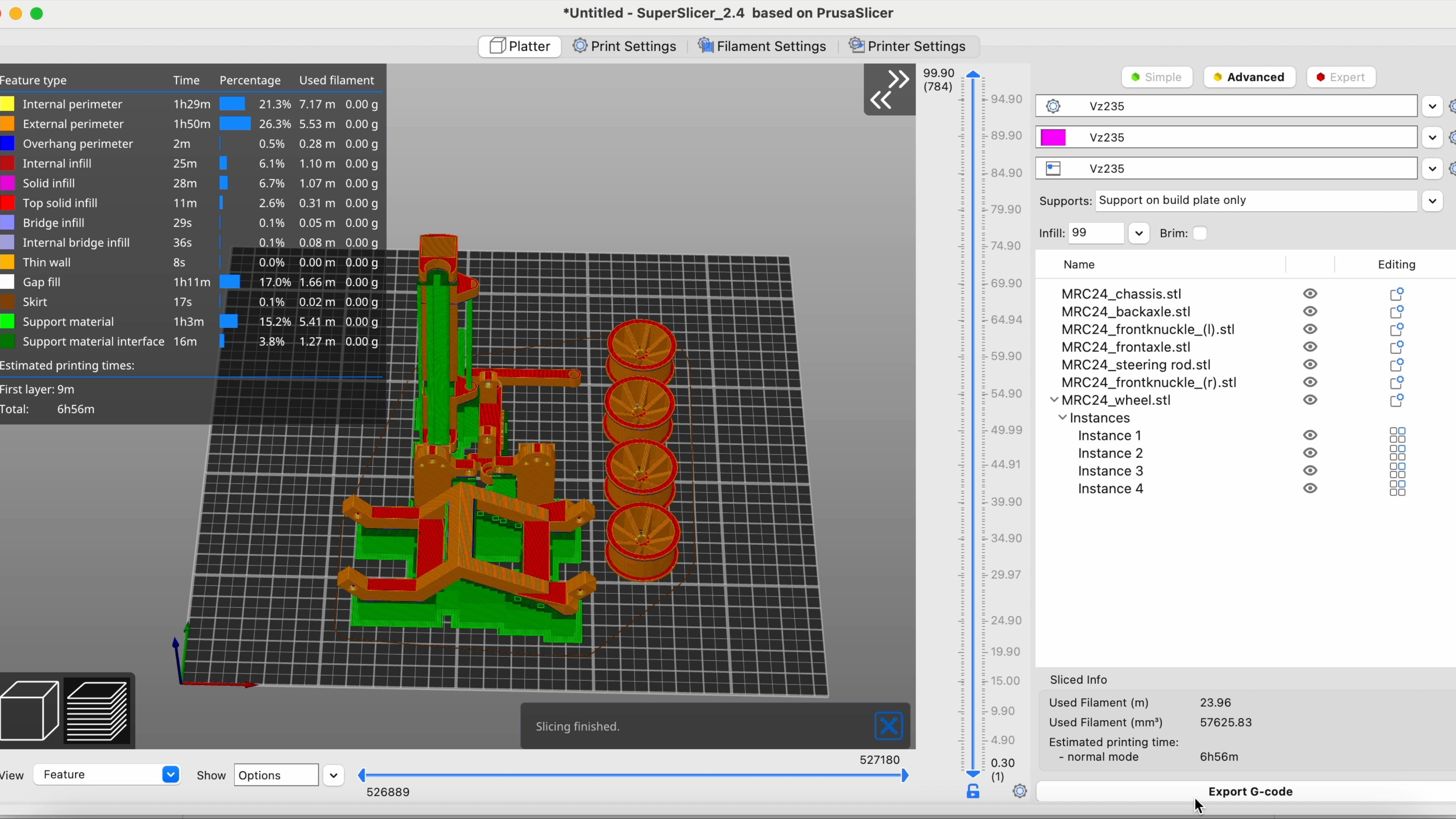
Task: Select Advanced mode
Action: 1249,77
